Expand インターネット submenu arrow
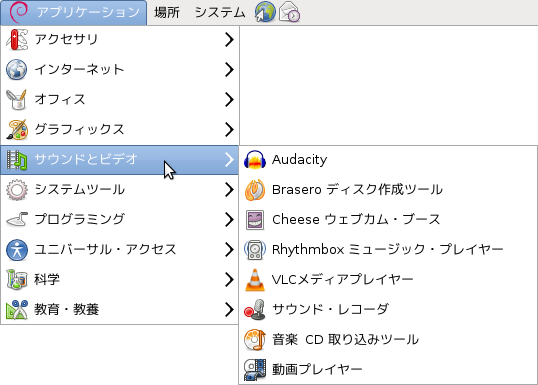 [x=229, y=69]
